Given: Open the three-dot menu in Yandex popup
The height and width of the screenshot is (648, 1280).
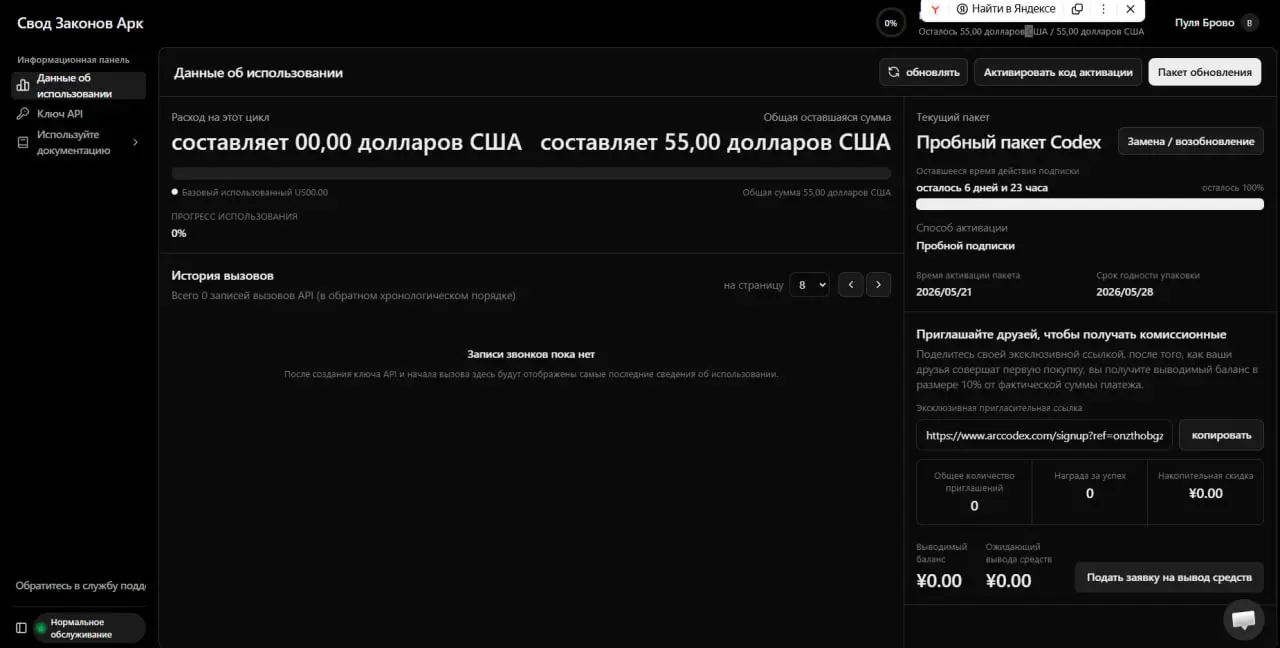Looking at the screenshot, I should click(1104, 9).
